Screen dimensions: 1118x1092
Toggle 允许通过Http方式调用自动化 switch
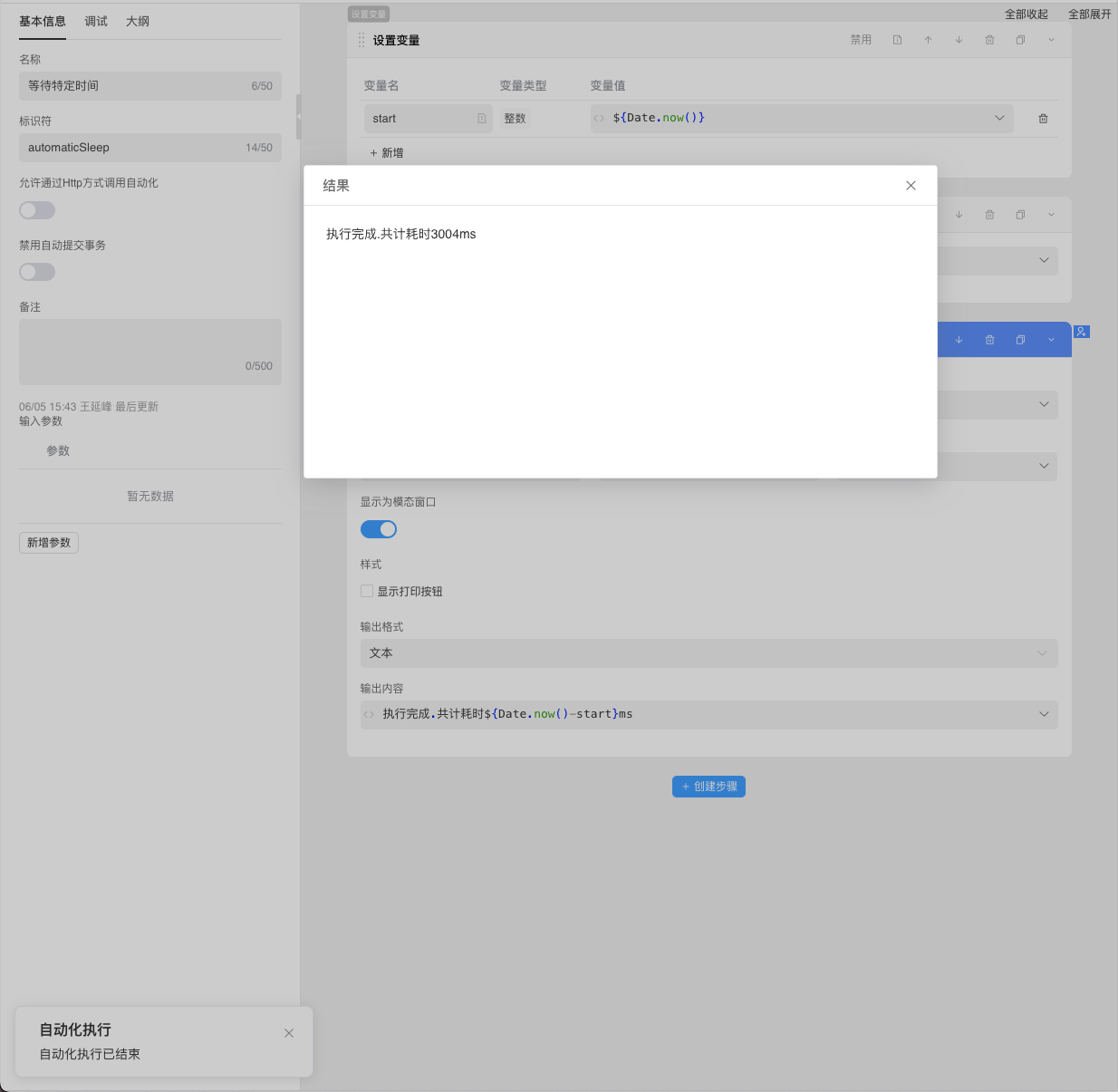point(37,210)
